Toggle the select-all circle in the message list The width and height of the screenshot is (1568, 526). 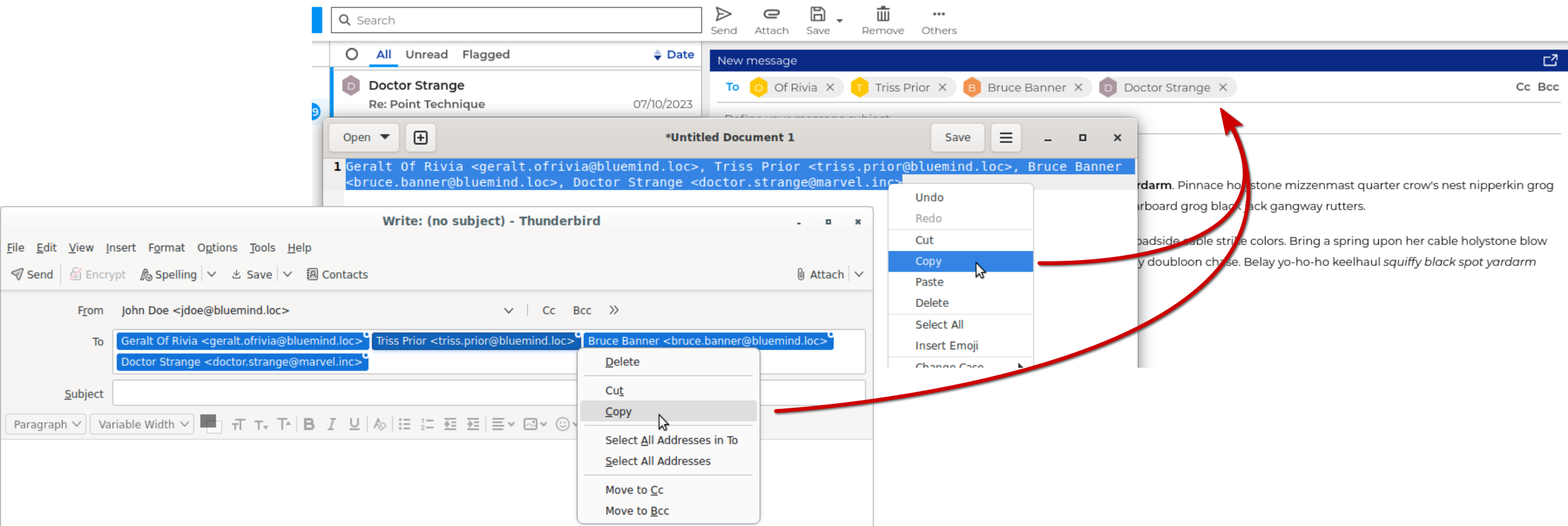[352, 54]
